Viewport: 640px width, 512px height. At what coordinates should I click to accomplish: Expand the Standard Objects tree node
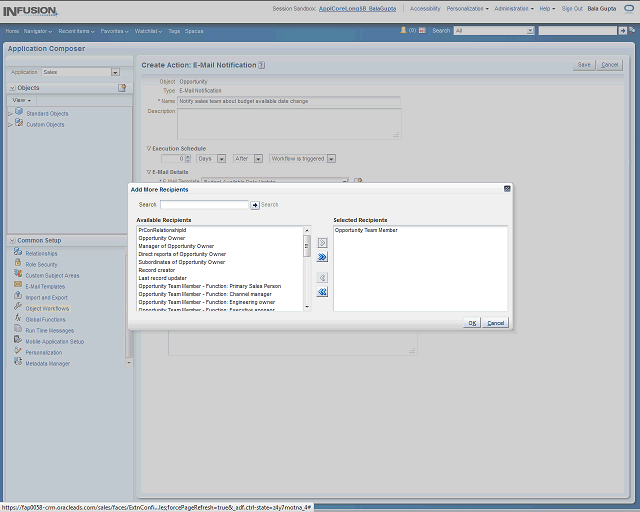(x=10, y=113)
